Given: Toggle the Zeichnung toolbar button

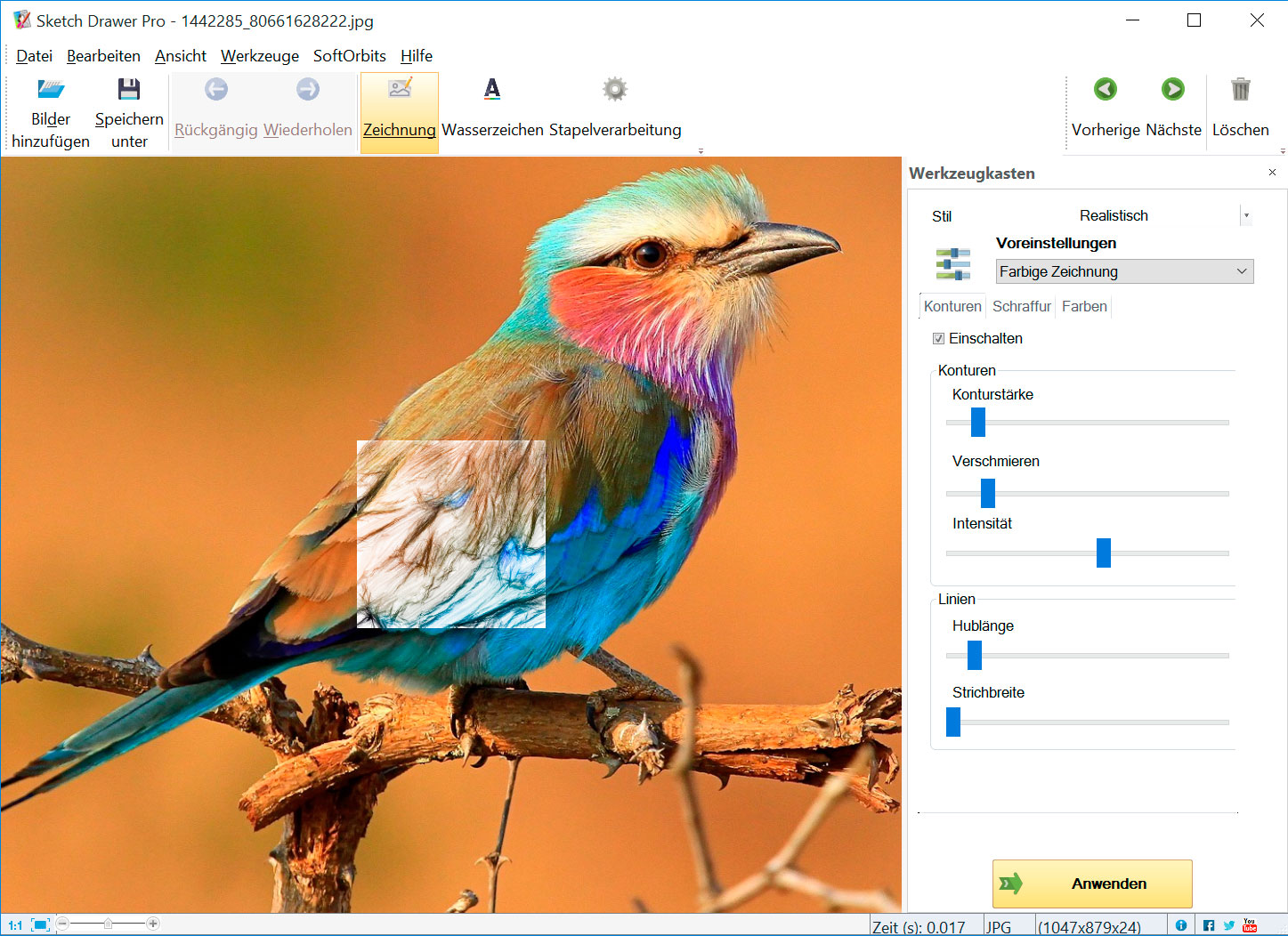Looking at the screenshot, I should click(400, 112).
